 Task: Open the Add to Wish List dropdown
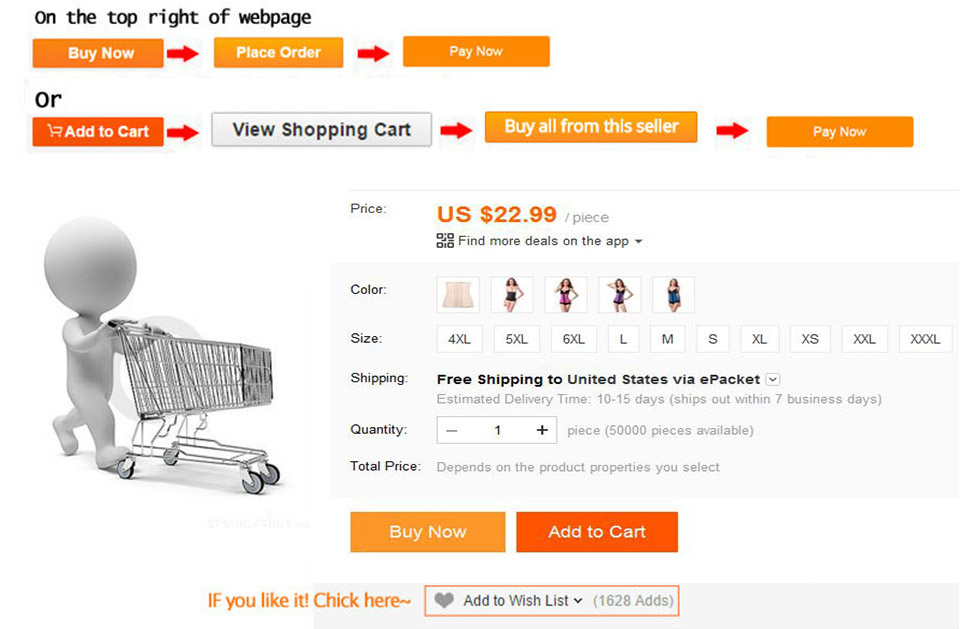tap(578, 601)
